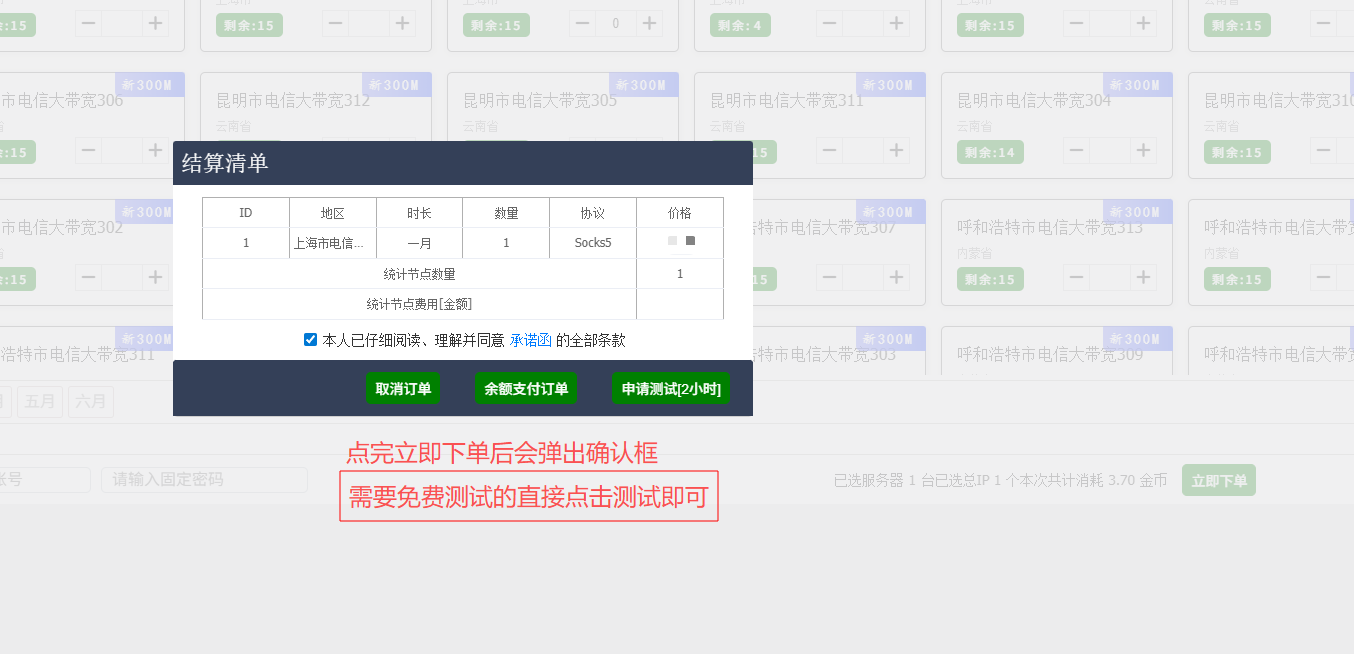Click plus icon beside the 0 quantity

(649, 23)
